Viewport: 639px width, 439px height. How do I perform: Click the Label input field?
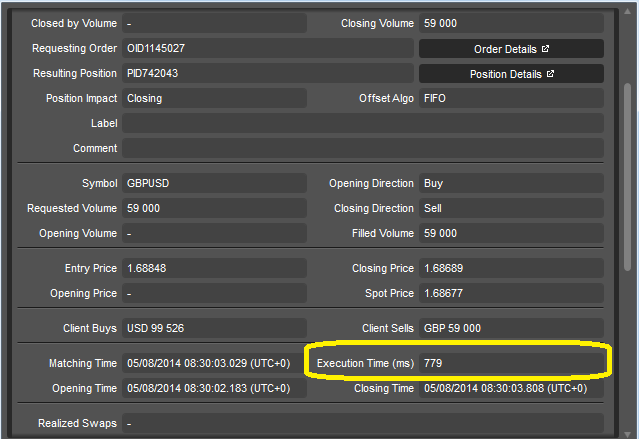tap(363, 123)
